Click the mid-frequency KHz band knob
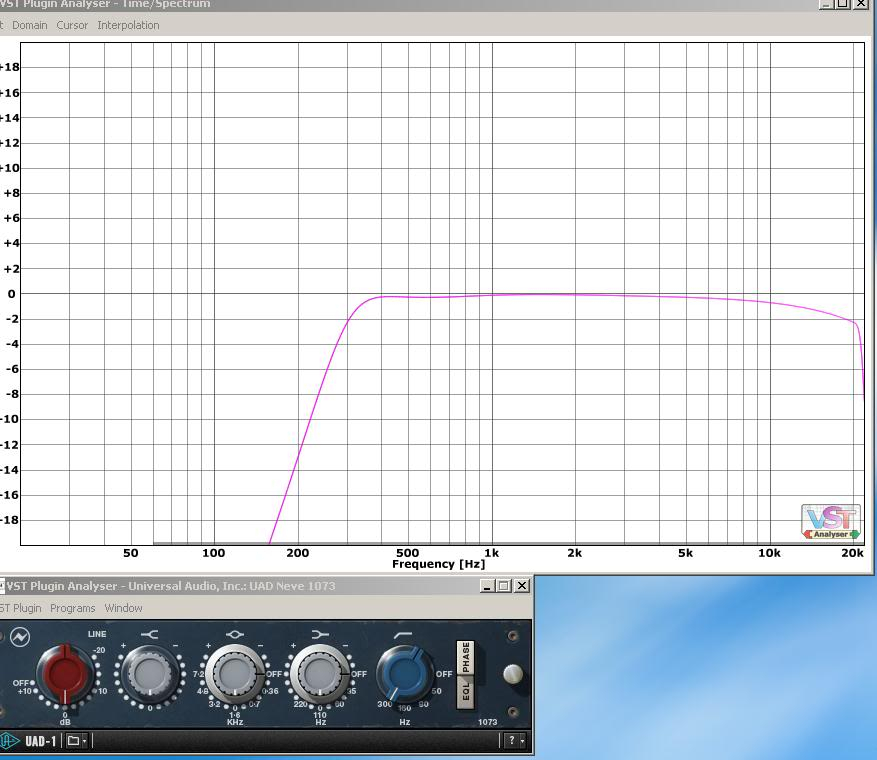The height and width of the screenshot is (760, 877). point(235,675)
